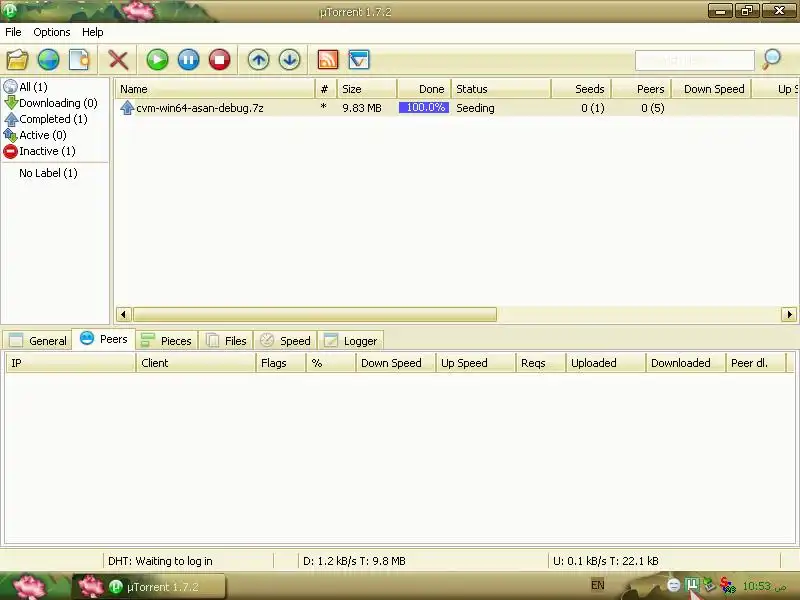Switch to the Logger tab

(x=351, y=341)
